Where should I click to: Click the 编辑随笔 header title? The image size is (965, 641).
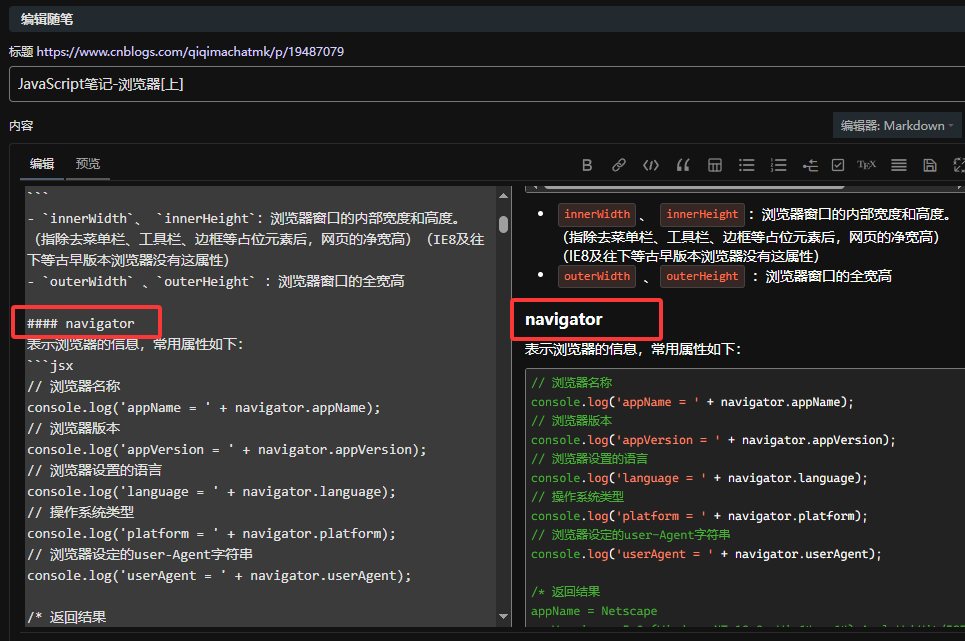47,19
